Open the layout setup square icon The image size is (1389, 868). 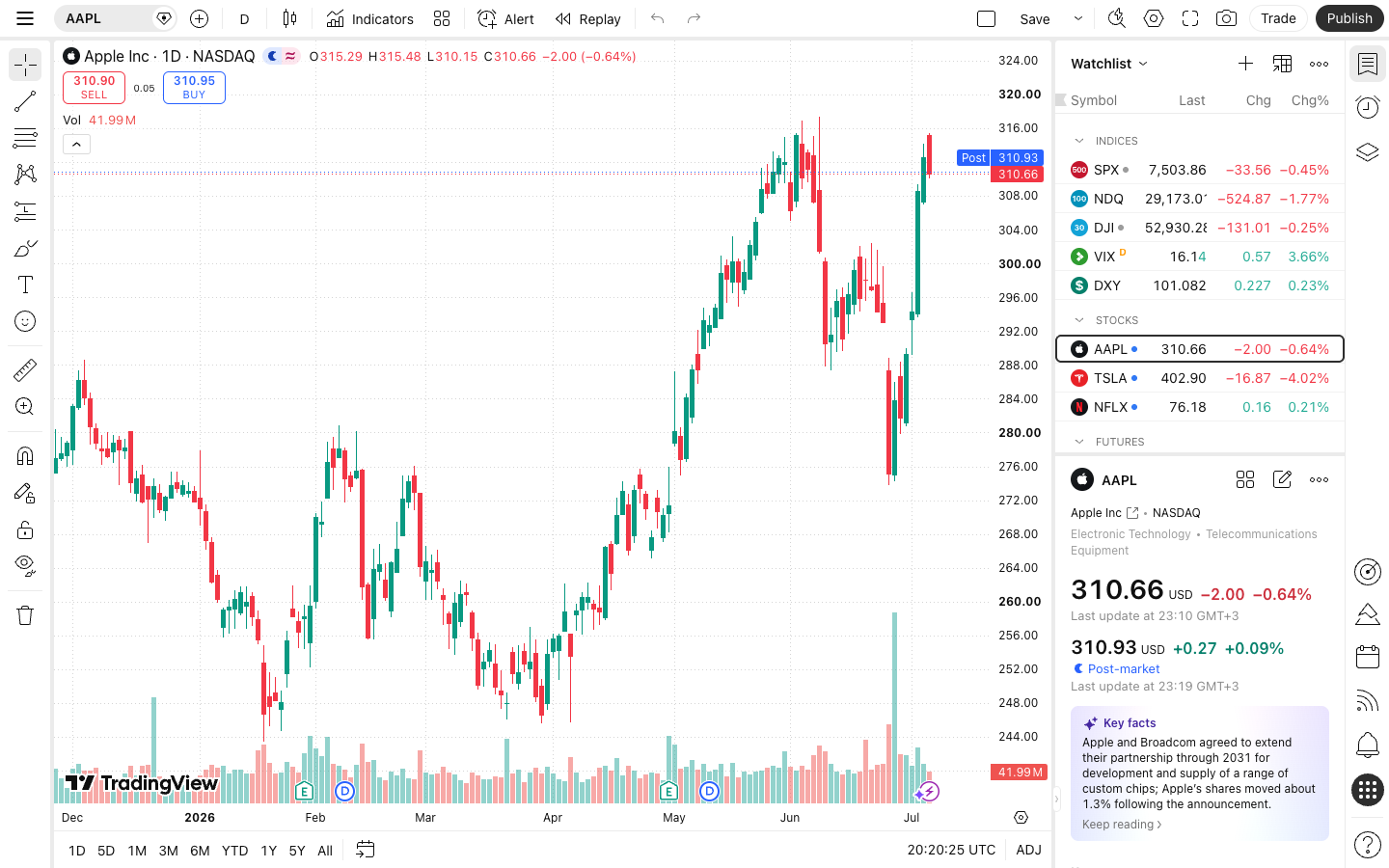(x=986, y=18)
